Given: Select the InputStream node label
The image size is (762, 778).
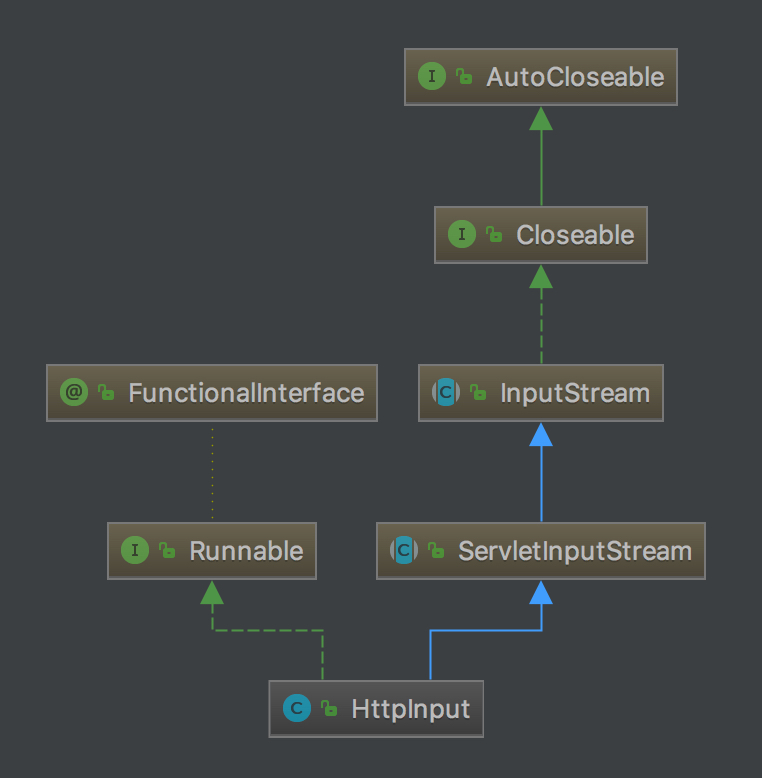Looking at the screenshot, I should coord(575,393).
